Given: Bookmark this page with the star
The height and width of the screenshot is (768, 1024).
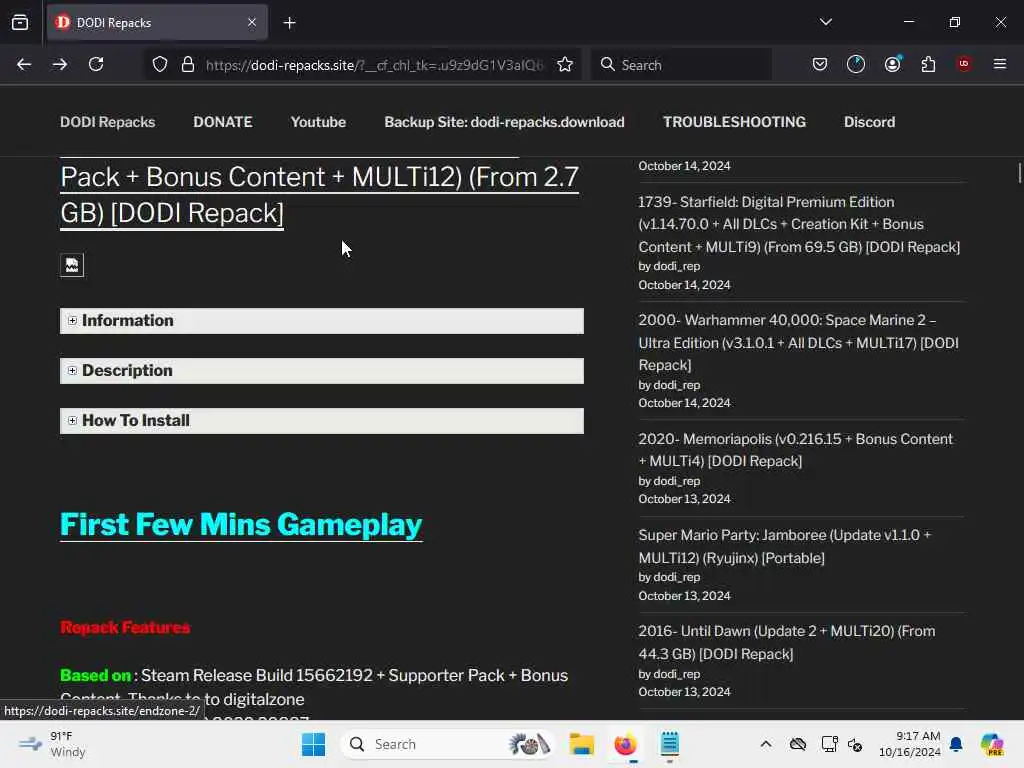Looking at the screenshot, I should click(565, 64).
